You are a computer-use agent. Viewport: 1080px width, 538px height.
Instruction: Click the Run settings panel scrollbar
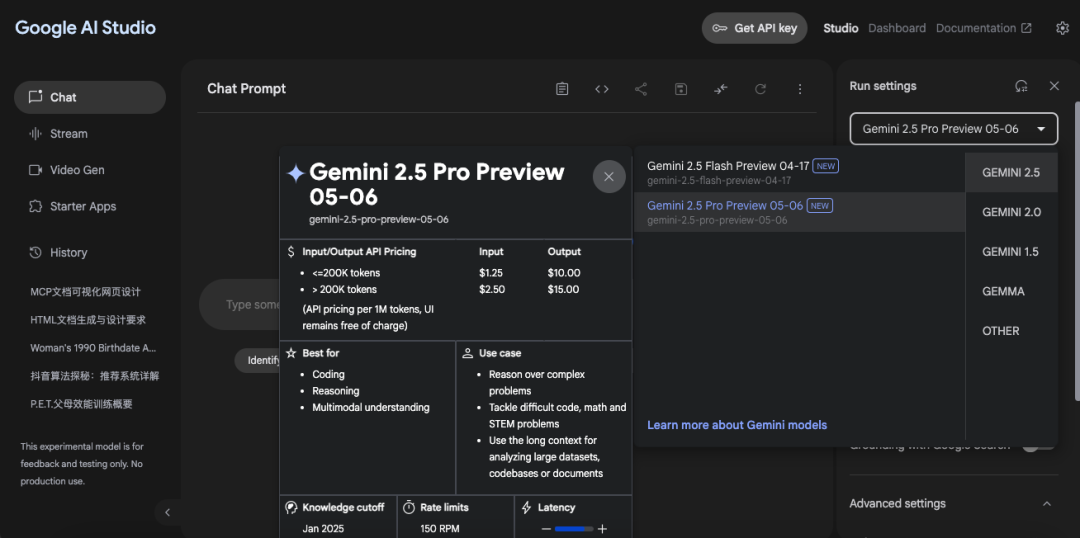(1077, 251)
